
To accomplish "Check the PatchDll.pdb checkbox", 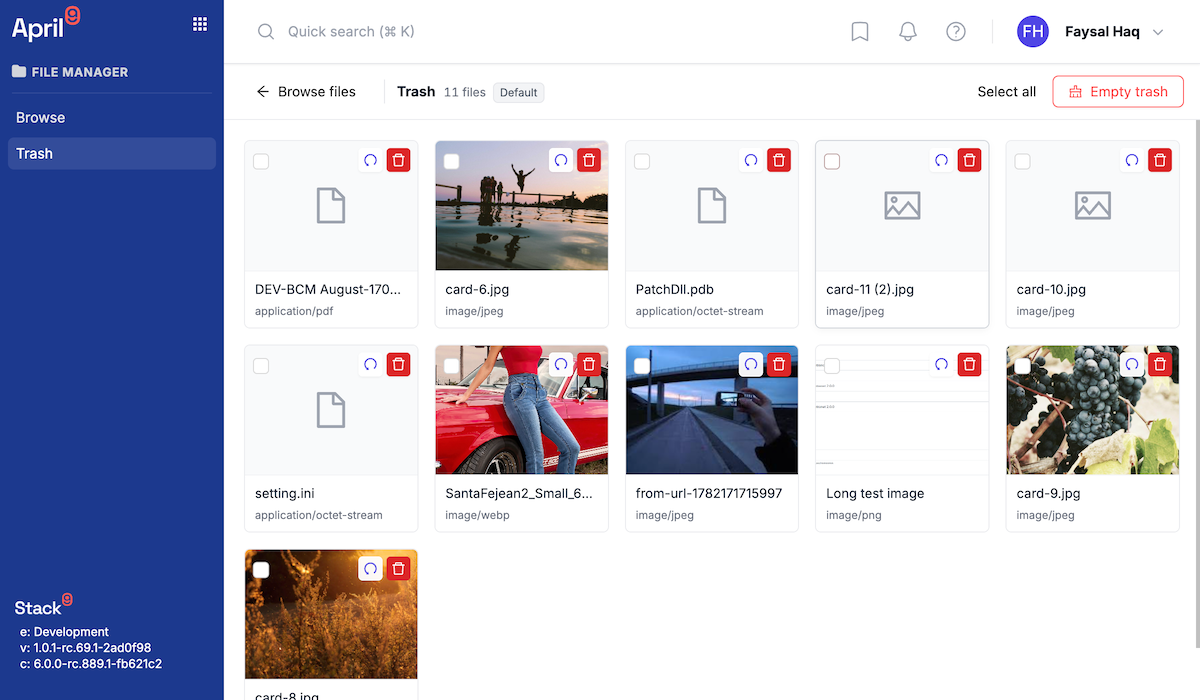I will coord(642,161).
